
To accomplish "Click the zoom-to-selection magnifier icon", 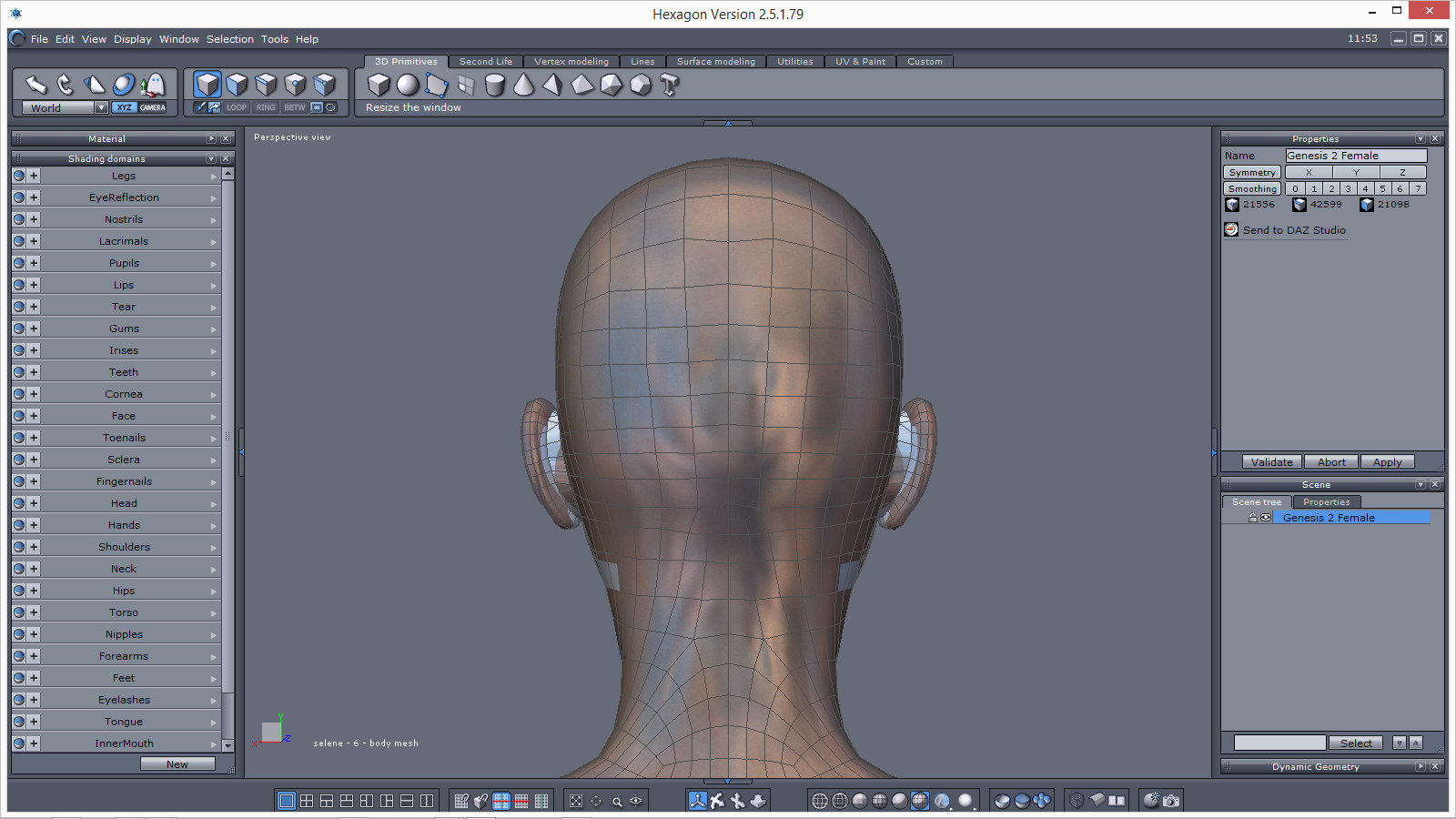I will click(616, 801).
